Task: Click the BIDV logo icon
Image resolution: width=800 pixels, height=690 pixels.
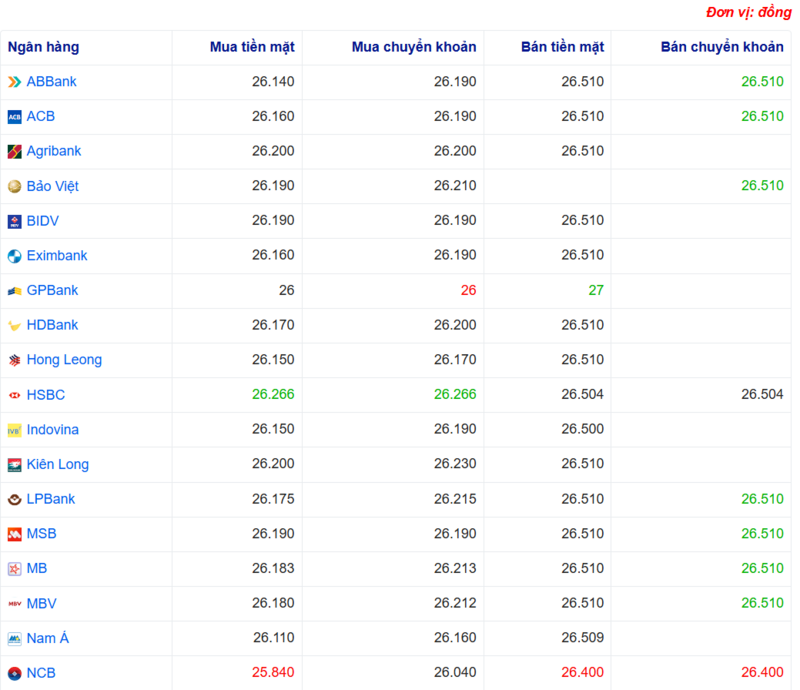Action: pyautogui.click(x=14, y=220)
